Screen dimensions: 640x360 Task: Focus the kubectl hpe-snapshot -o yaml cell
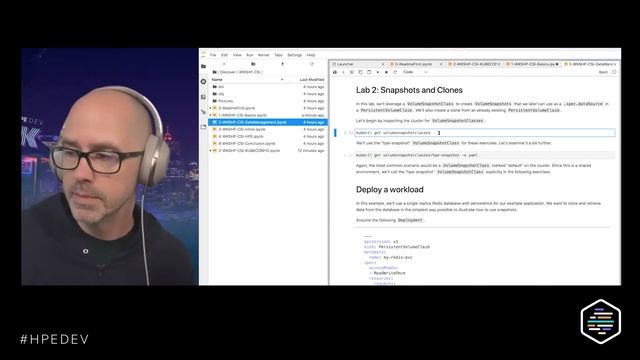(x=484, y=155)
